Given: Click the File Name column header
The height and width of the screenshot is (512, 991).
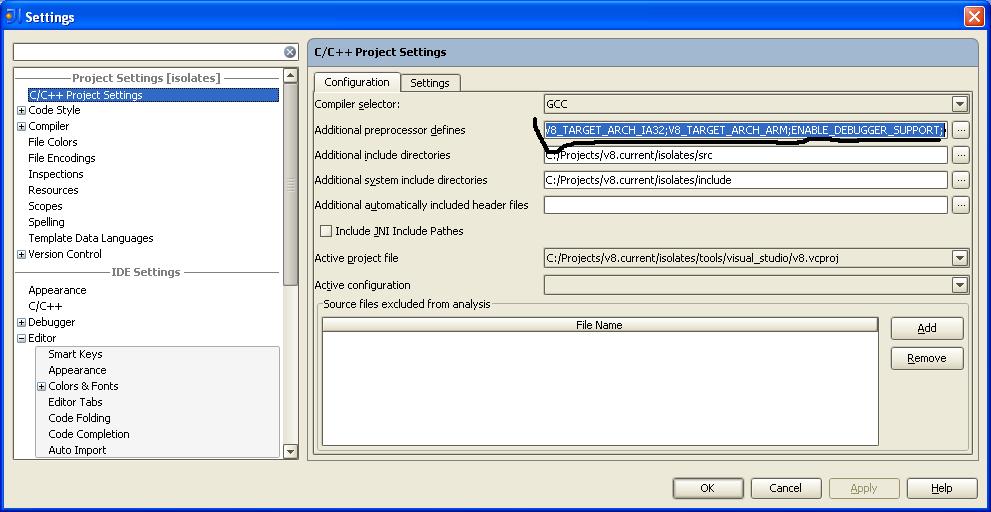Looking at the screenshot, I should 600,325.
